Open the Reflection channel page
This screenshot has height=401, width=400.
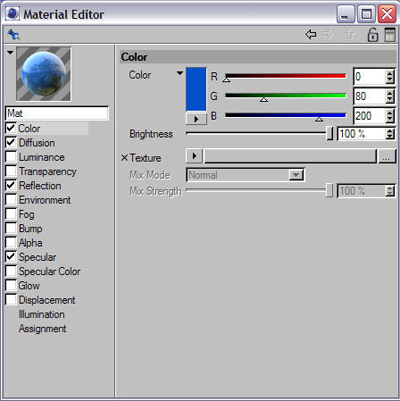(x=40, y=186)
